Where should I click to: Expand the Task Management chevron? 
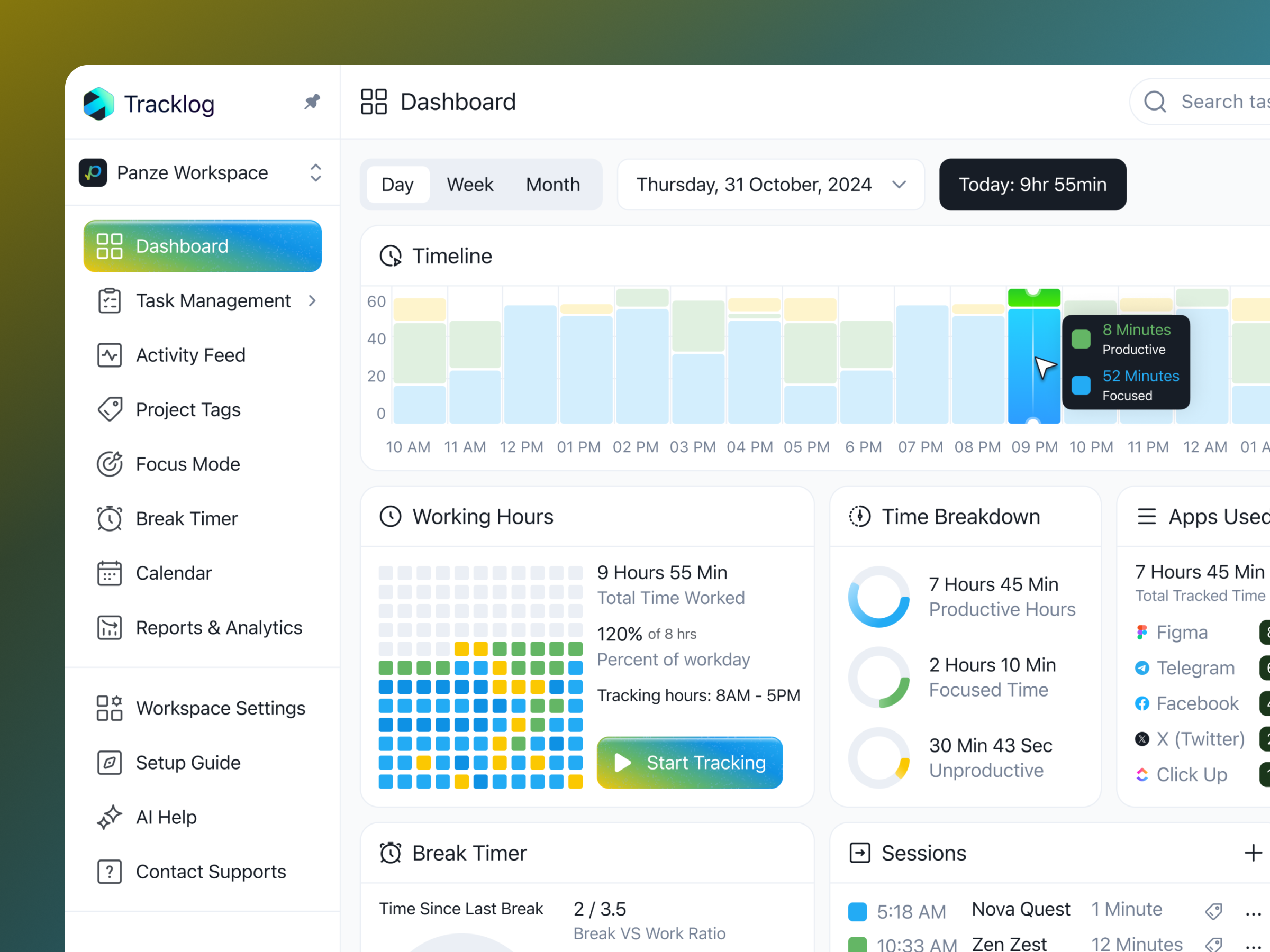pyautogui.click(x=312, y=300)
